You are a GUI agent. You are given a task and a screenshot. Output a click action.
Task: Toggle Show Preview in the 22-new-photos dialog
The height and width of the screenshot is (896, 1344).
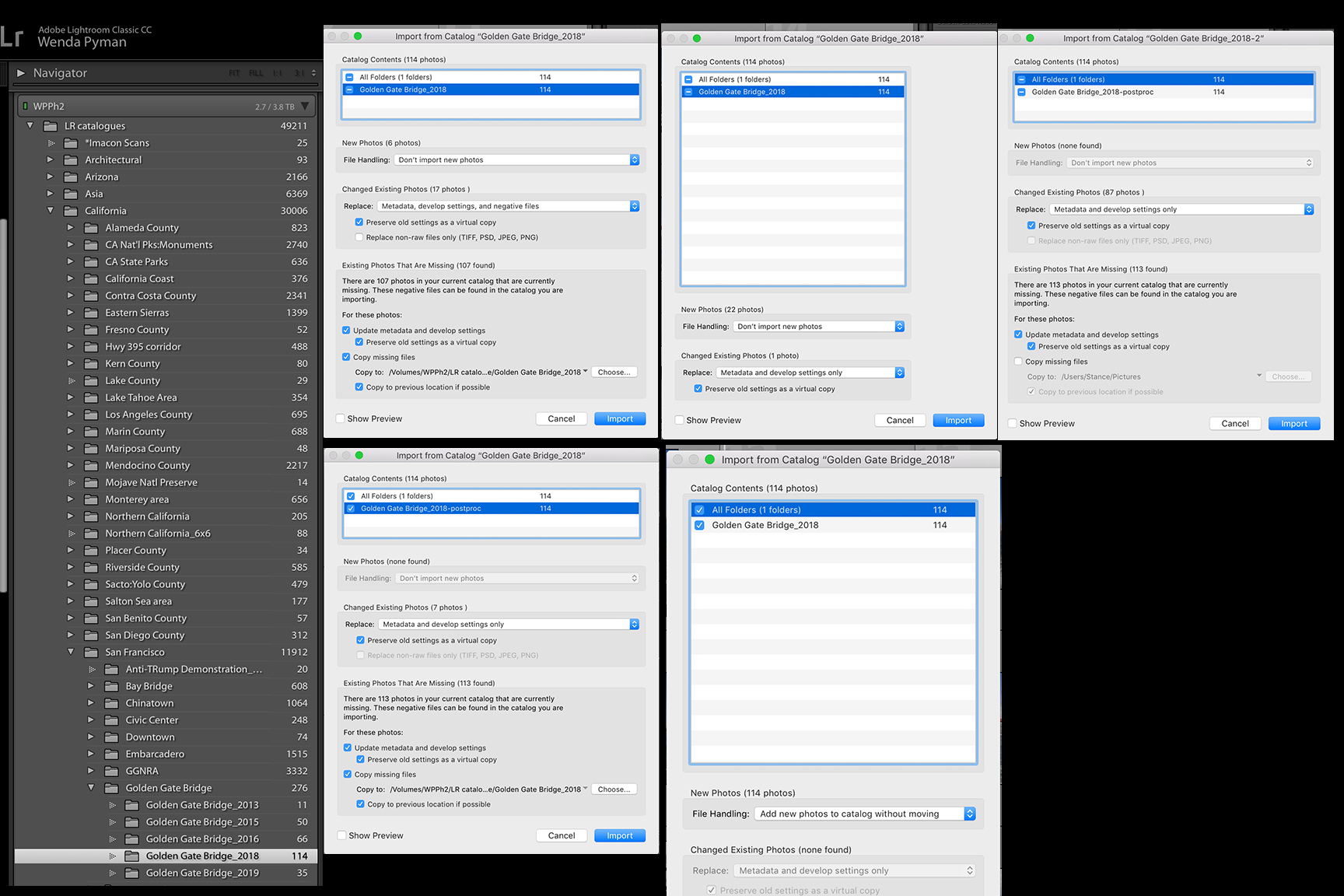click(x=679, y=420)
